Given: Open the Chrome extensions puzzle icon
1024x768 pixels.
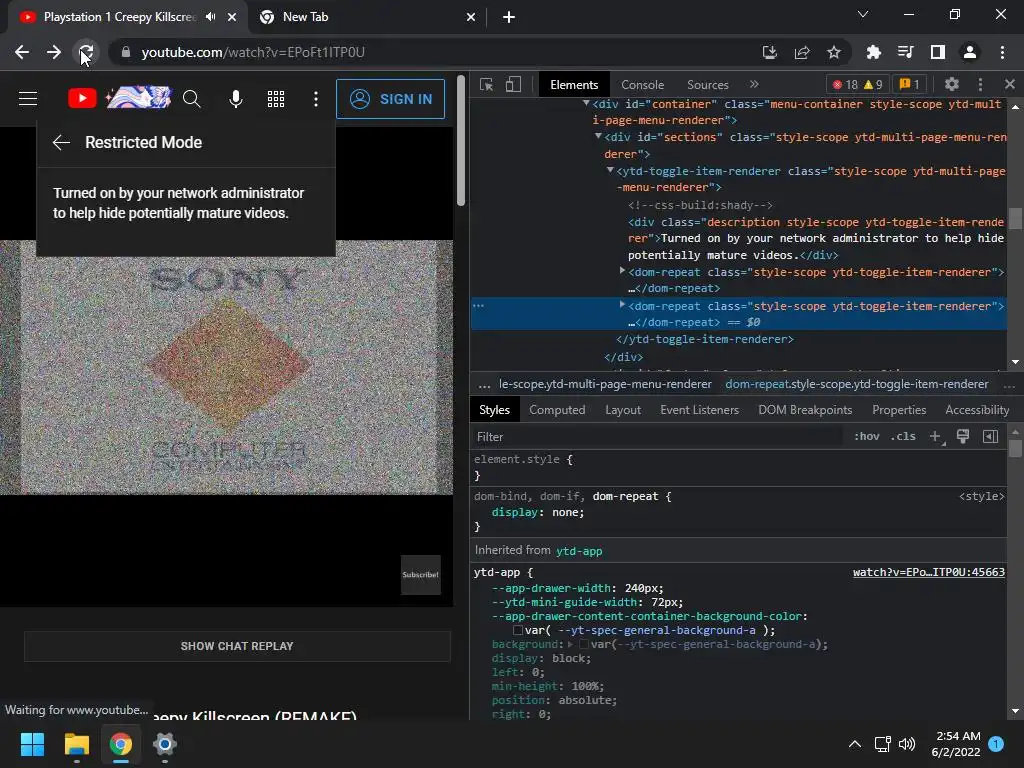Looking at the screenshot, I should (873, 52).
